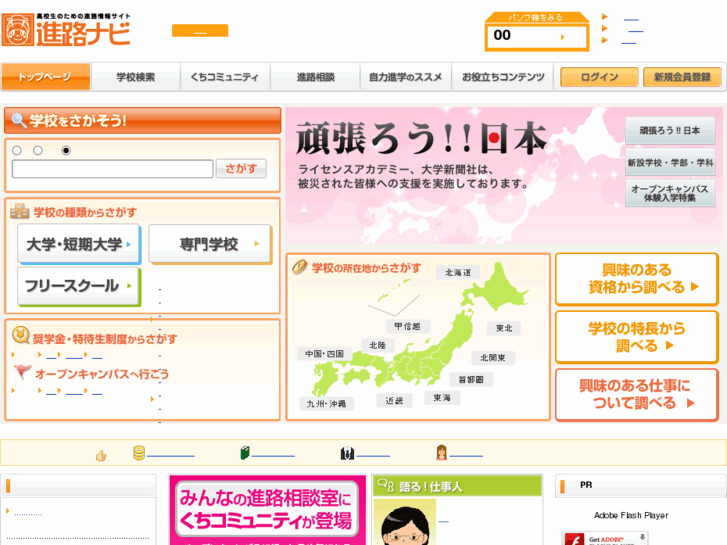
Task: Click 学校の特長から調べる box
Action: [x=637, y=337]
